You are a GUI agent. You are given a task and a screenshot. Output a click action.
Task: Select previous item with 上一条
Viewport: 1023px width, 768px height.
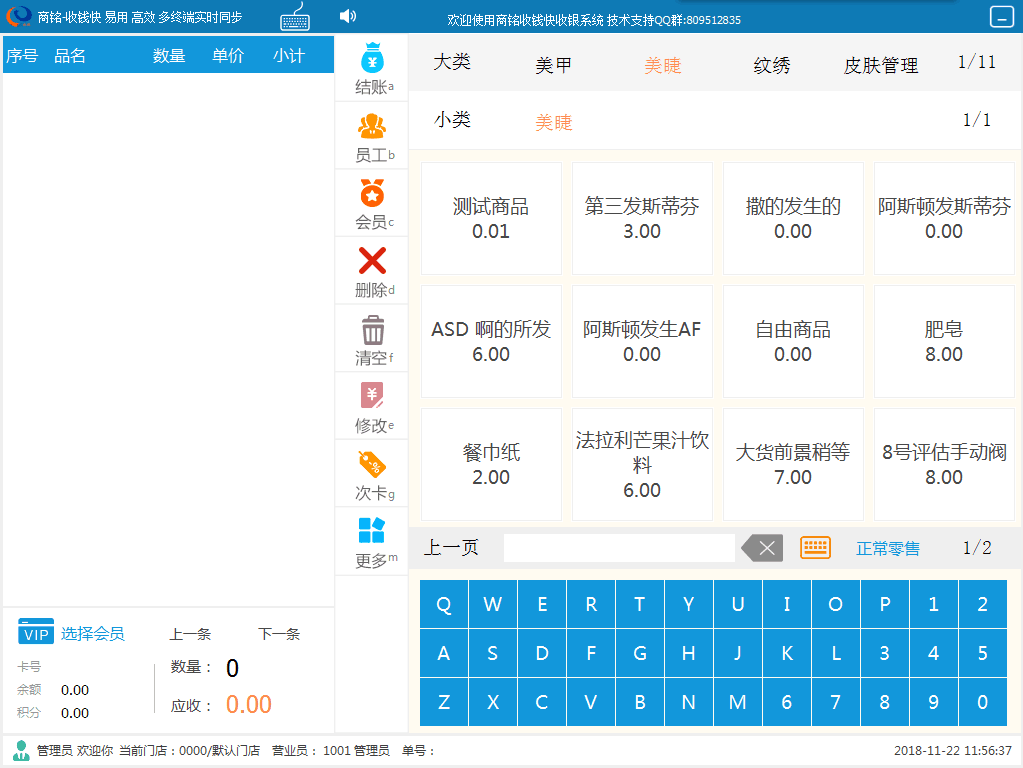coord(191,634)
